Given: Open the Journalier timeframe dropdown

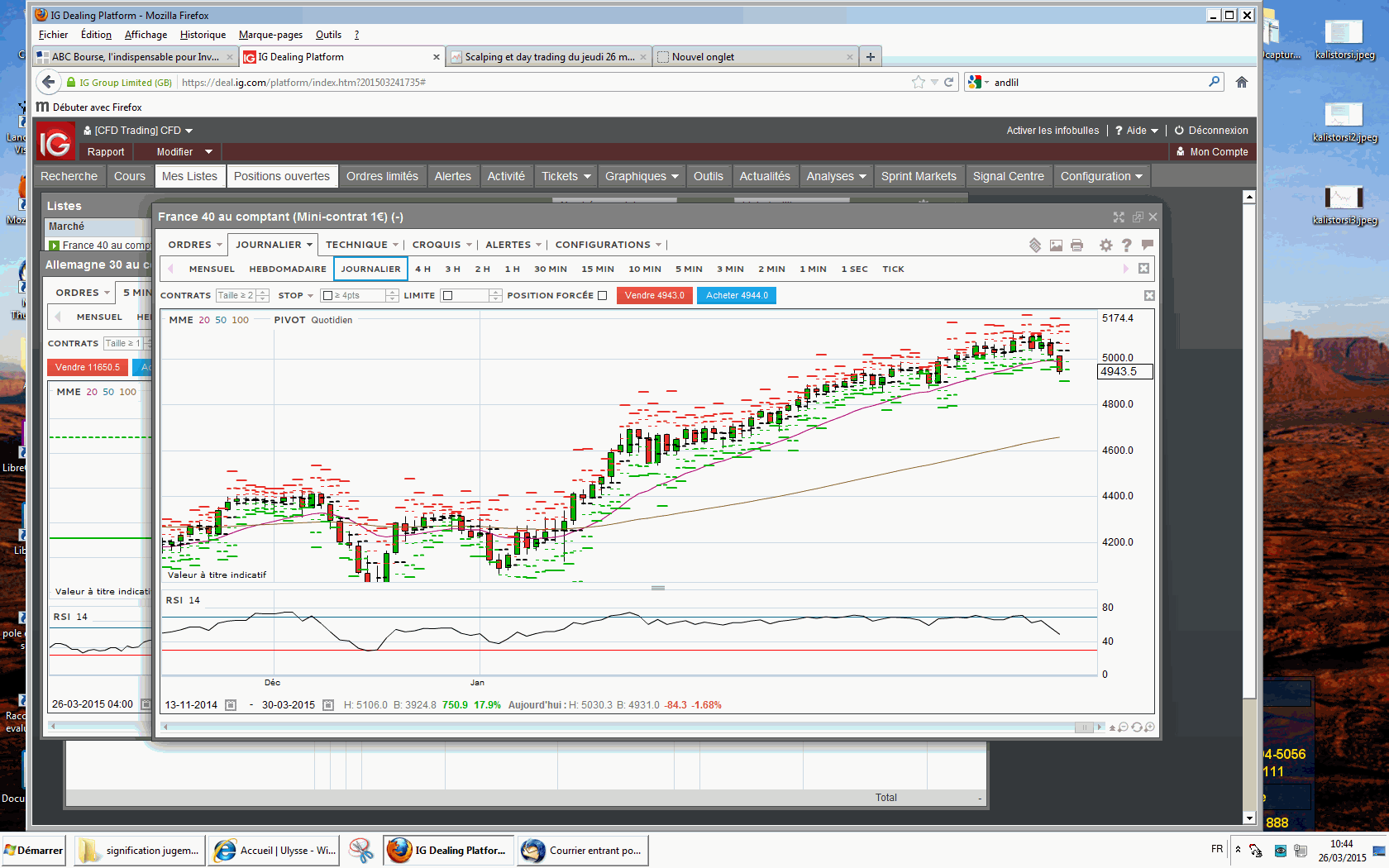Looking at the screenshot, I should click(x=274, y=245).
